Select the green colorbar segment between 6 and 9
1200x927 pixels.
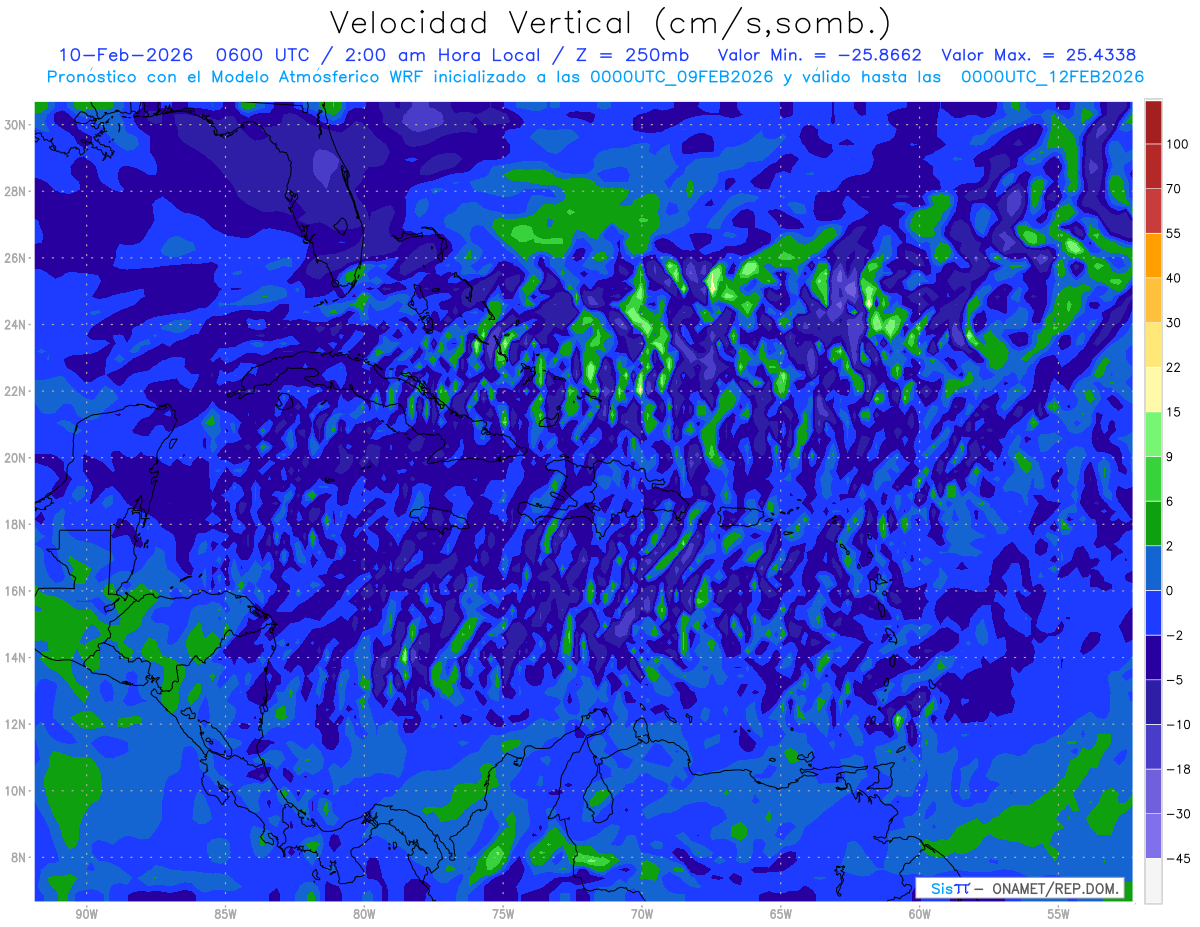pos(1153,478)
